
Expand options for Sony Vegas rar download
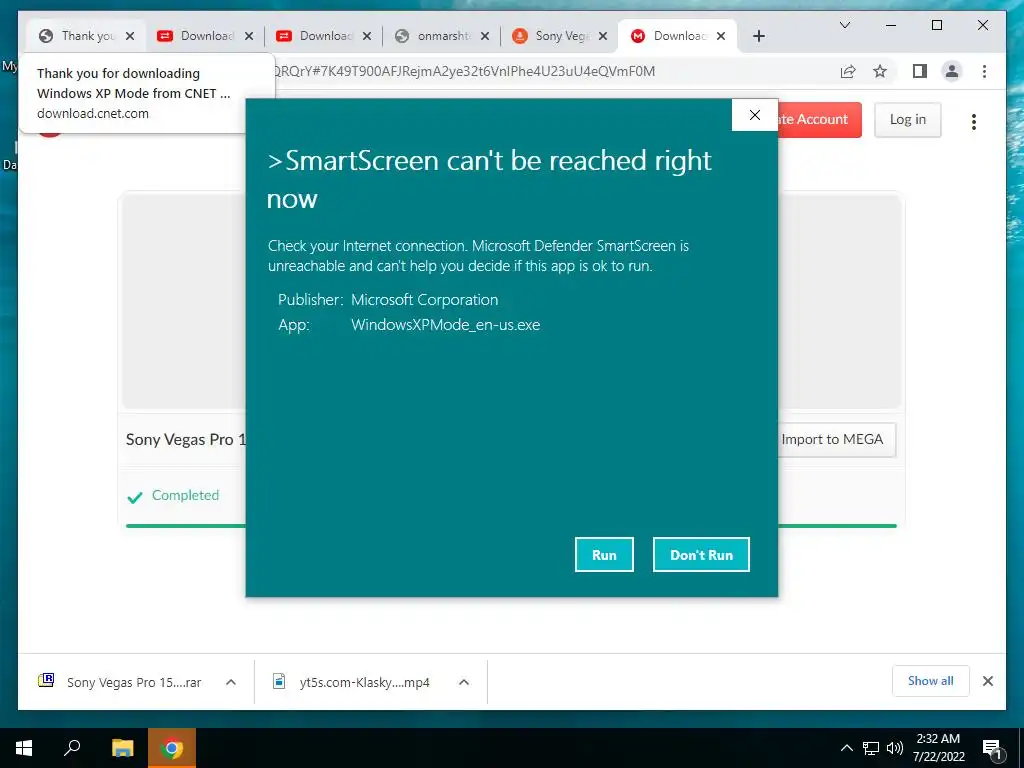pos(231,682)
